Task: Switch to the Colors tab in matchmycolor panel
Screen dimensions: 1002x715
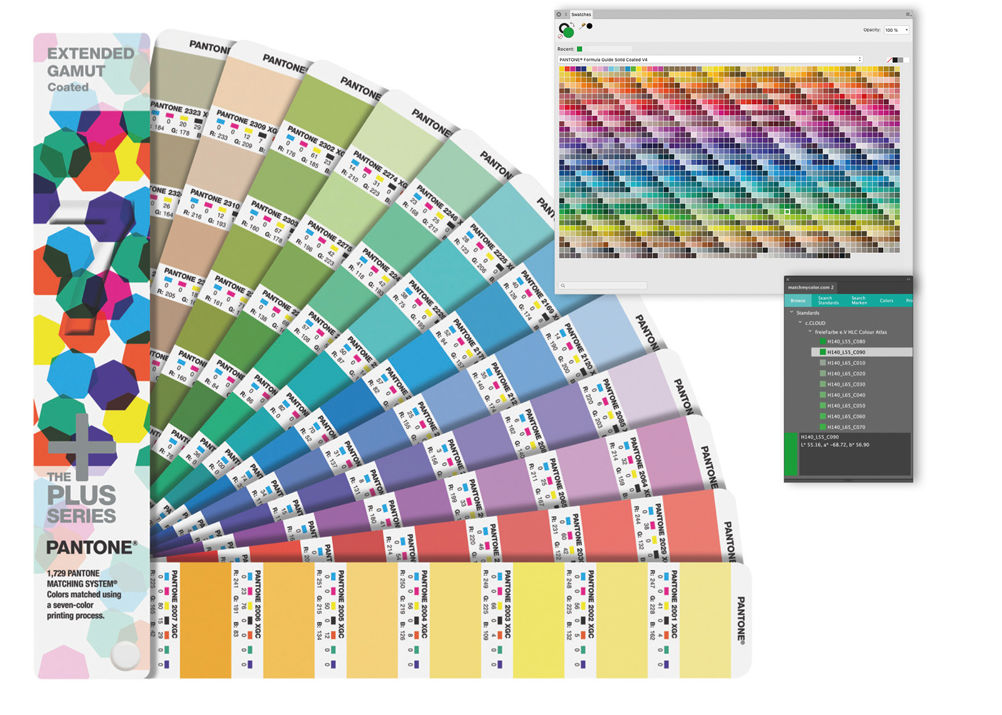Action: click(x=886, y=301)
